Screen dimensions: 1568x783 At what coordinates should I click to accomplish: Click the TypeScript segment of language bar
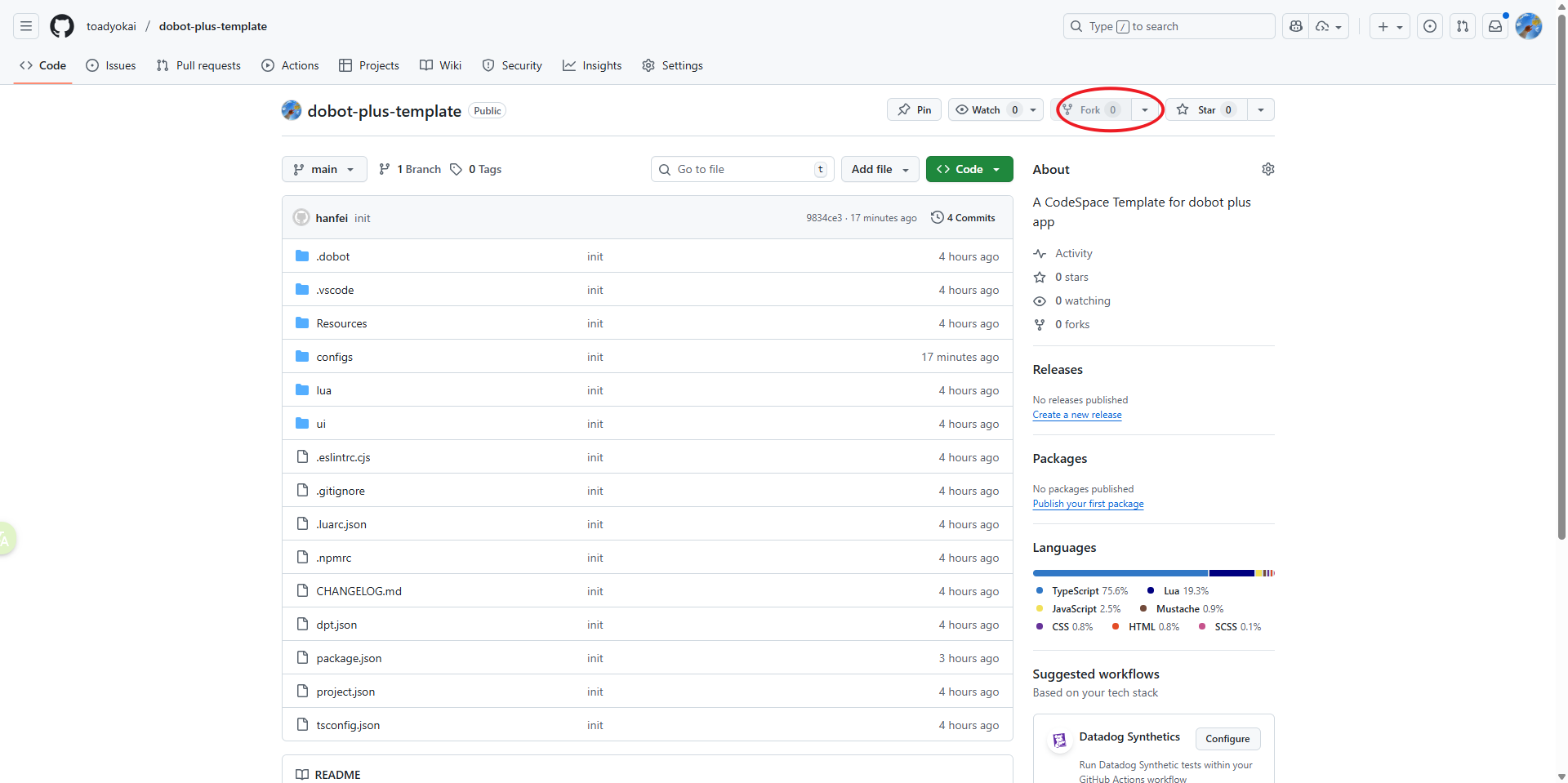(x=1120, y=573)
